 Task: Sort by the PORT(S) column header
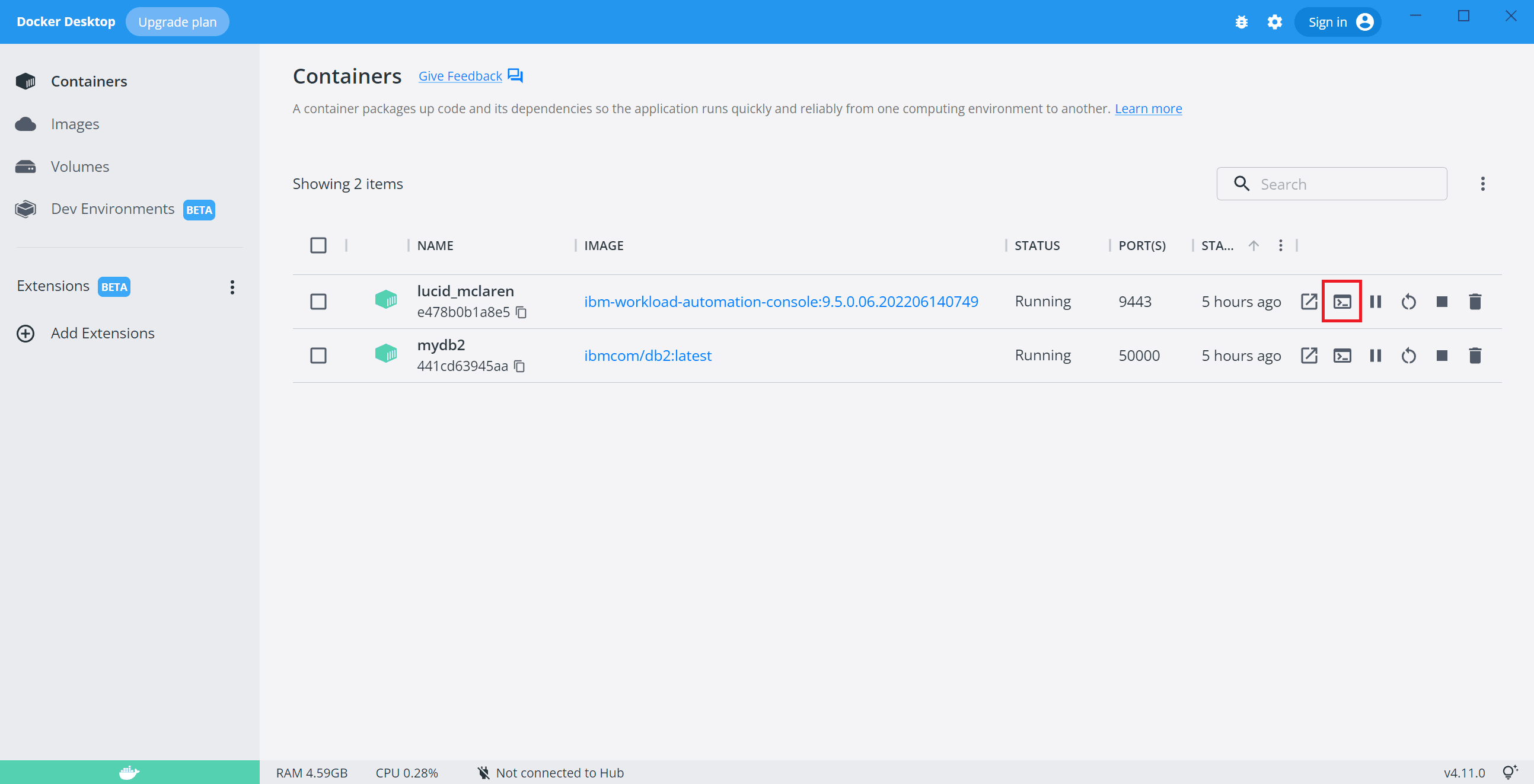[1142, 245]
